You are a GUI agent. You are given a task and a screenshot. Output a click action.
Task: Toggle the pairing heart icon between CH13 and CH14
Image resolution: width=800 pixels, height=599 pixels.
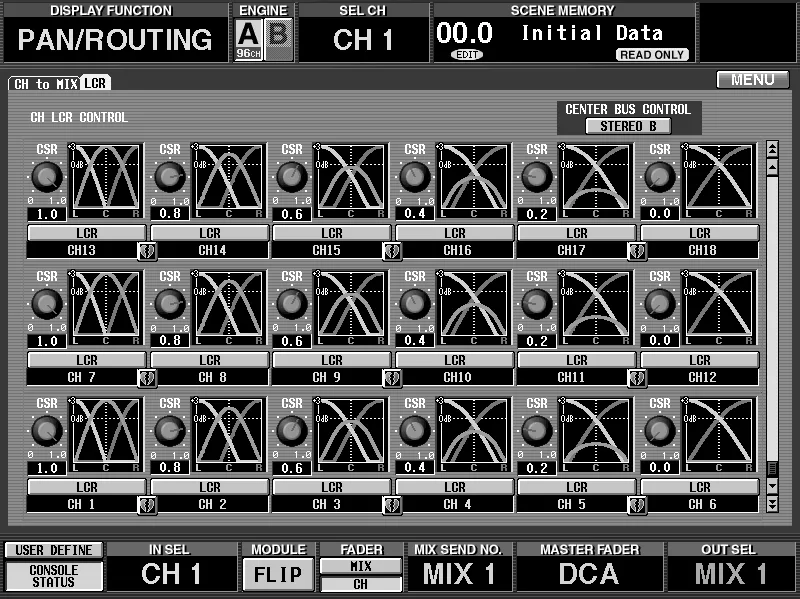[147, 251]
